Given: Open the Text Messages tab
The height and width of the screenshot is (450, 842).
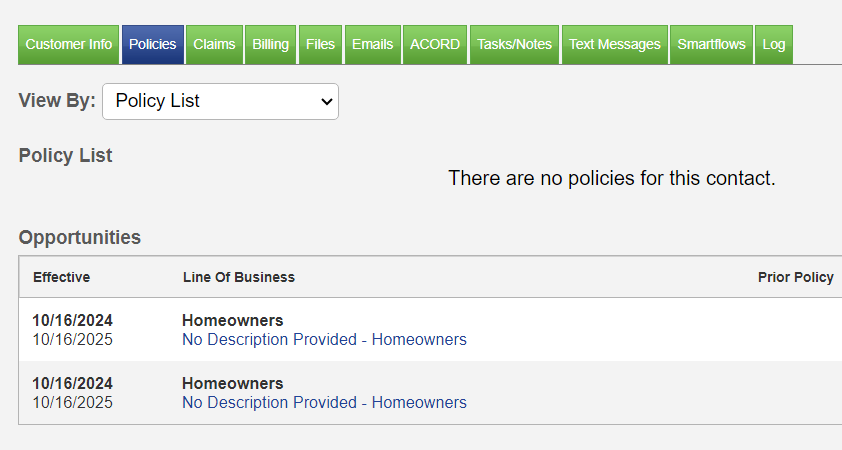Looking at the screenshot, I should 614,45.
